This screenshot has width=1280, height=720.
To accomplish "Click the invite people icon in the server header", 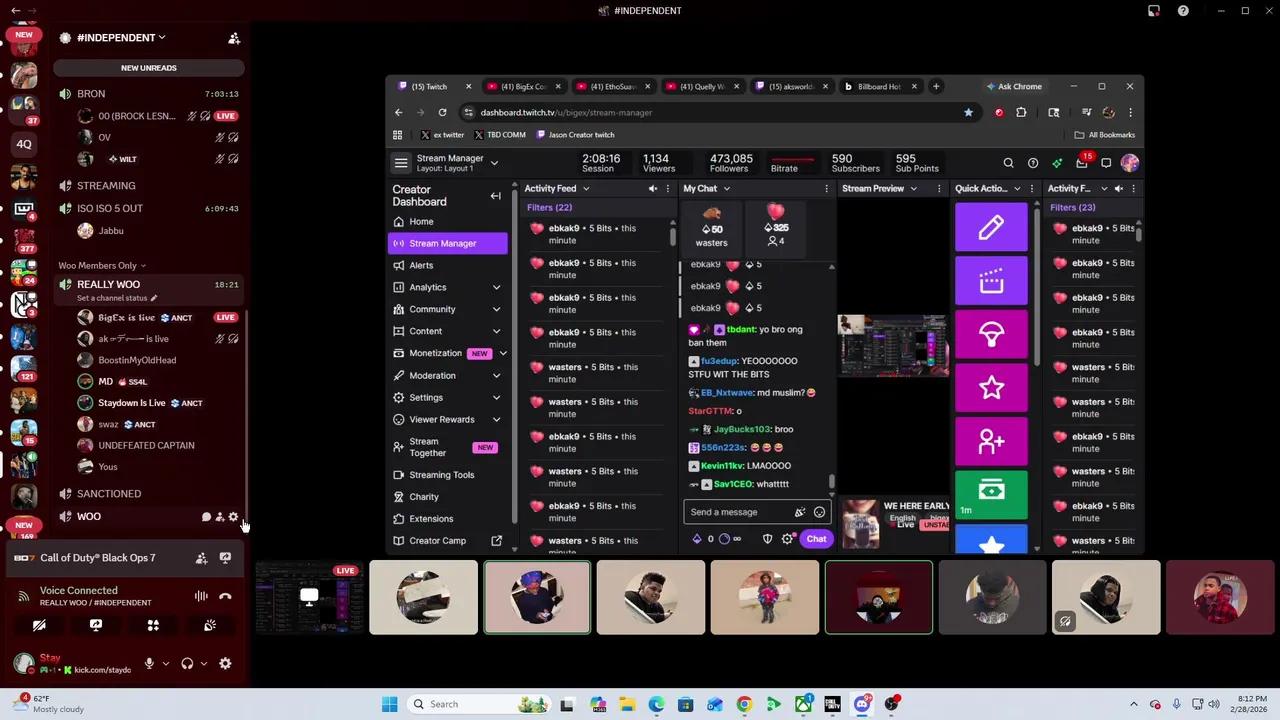I will coord(234,38).
